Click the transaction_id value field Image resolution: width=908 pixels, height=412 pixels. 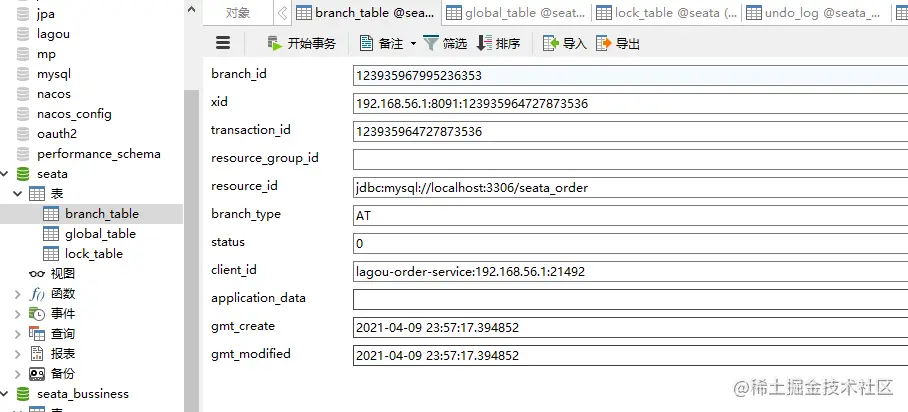click(630, 132)
